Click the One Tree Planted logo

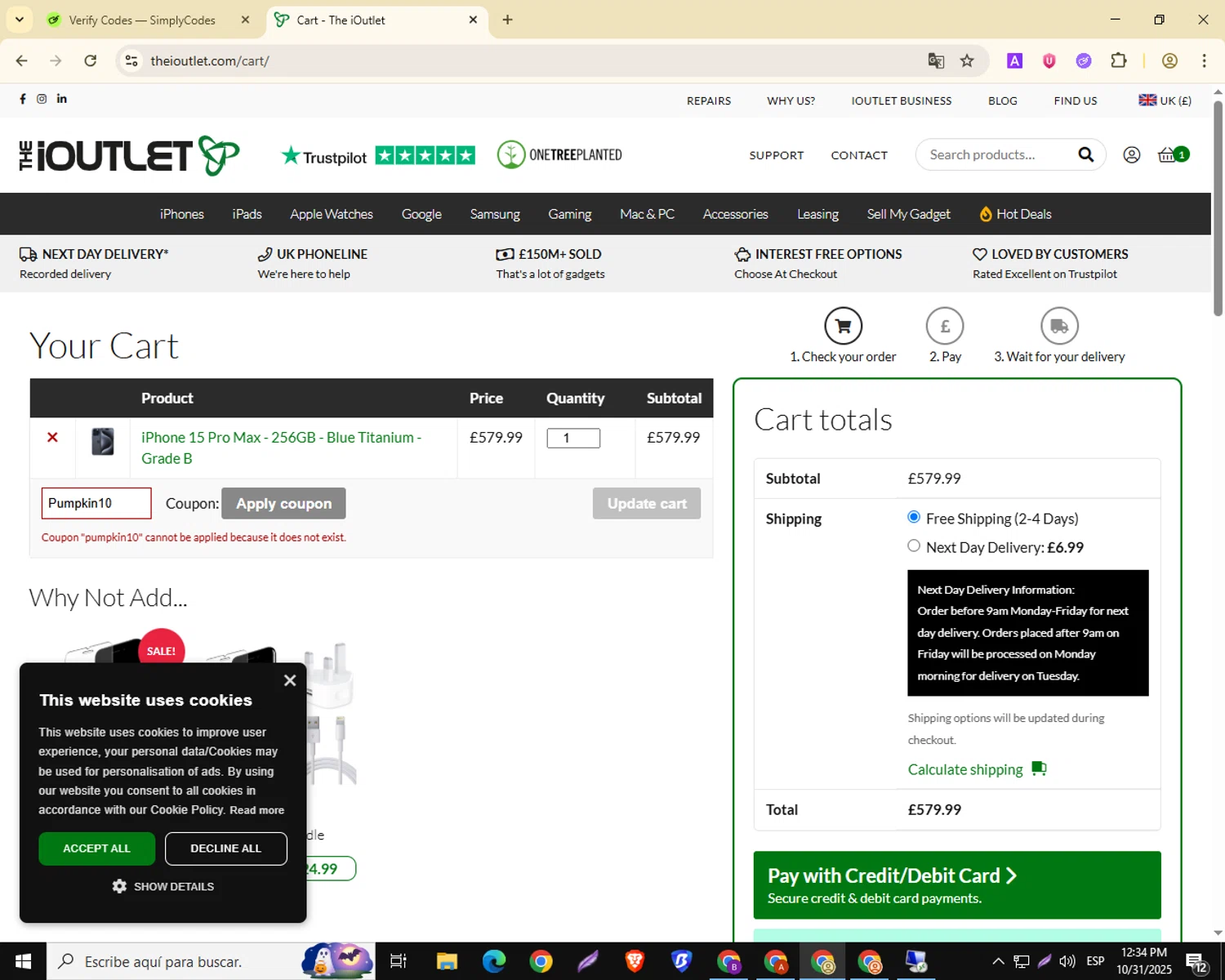(x=560, y=154)
